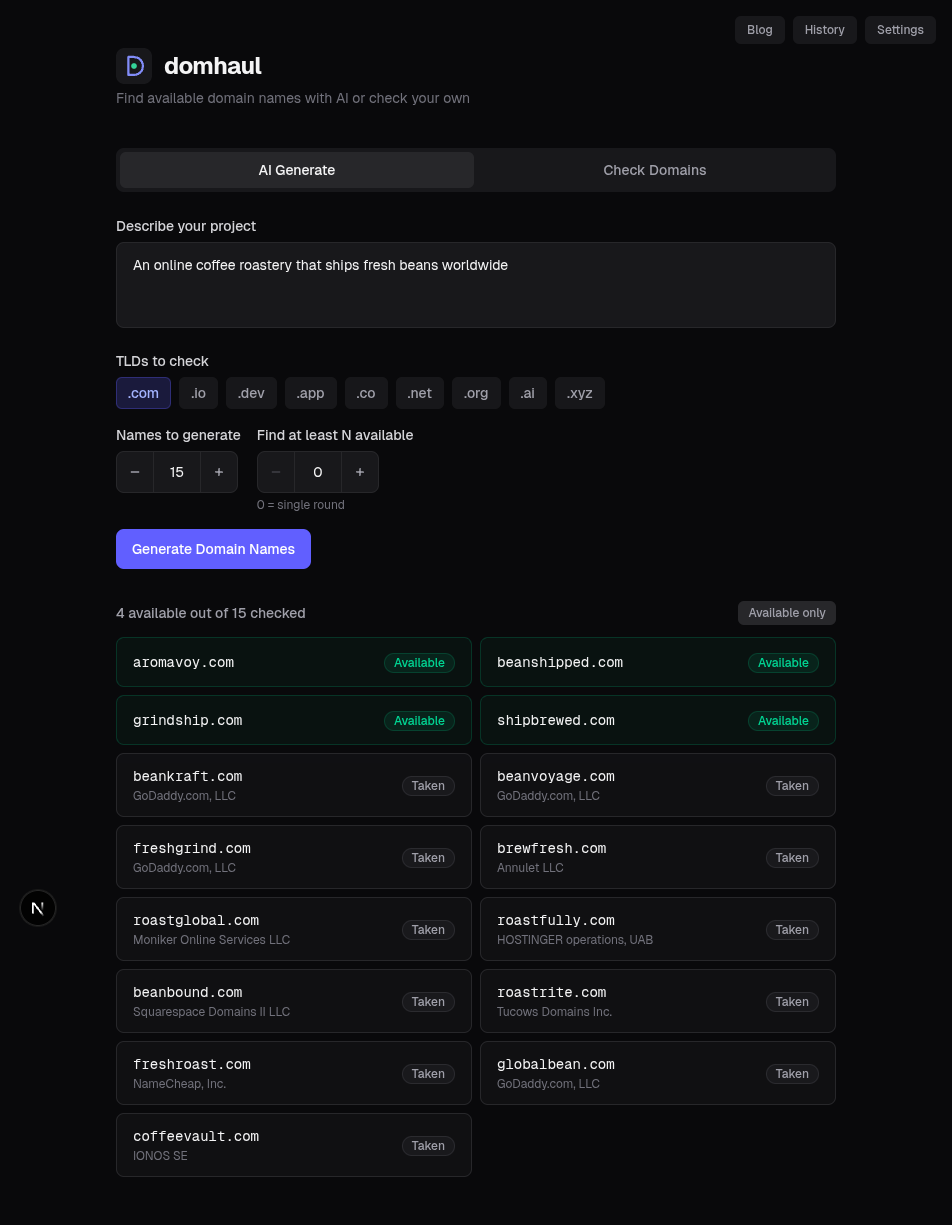Click the domhaul logo icon
Screen dimensions: 952x1225
pos(134,65)
